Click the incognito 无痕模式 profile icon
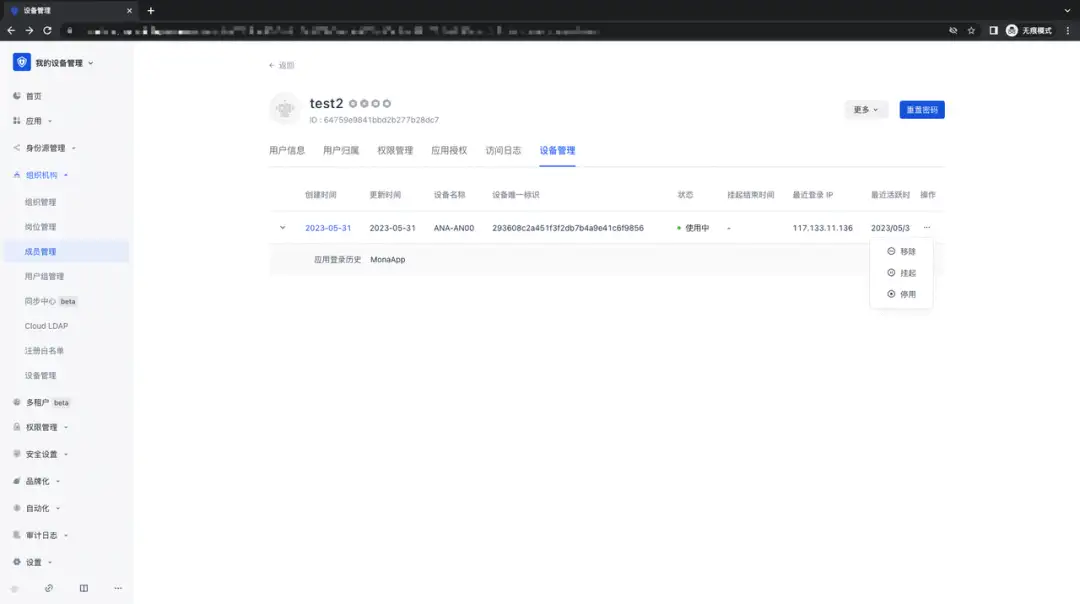This screenshot has height=604, width=1080. tap(1029, 30)
